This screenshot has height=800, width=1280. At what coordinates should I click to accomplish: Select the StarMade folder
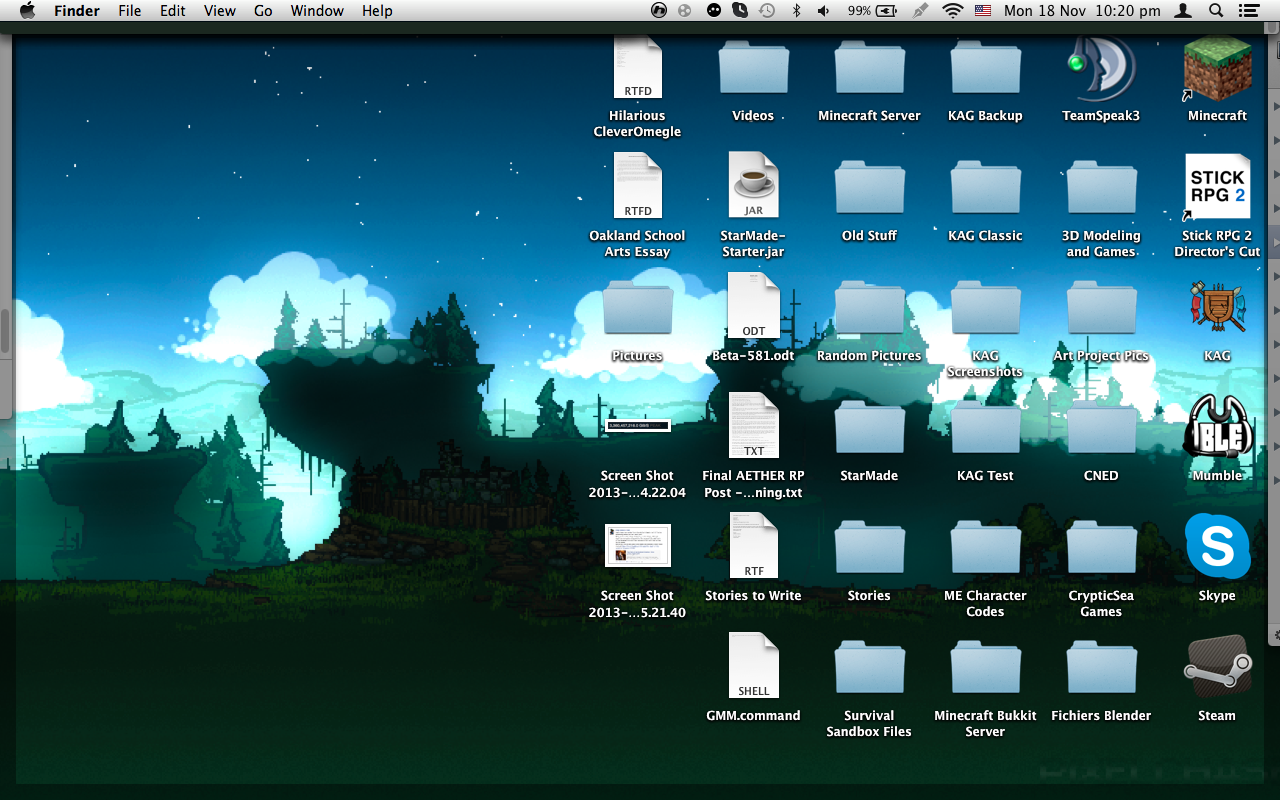(869, 428)
